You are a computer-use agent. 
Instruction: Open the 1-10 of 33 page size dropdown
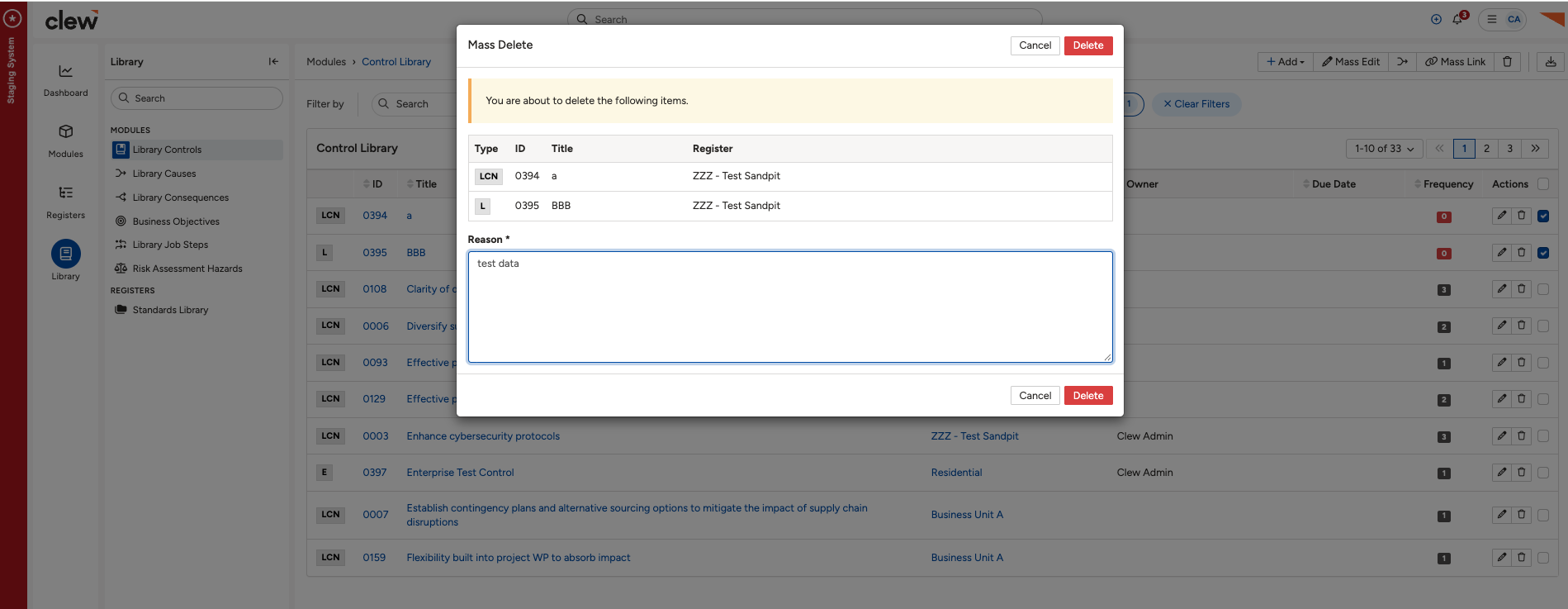[x=1384, y=149]
